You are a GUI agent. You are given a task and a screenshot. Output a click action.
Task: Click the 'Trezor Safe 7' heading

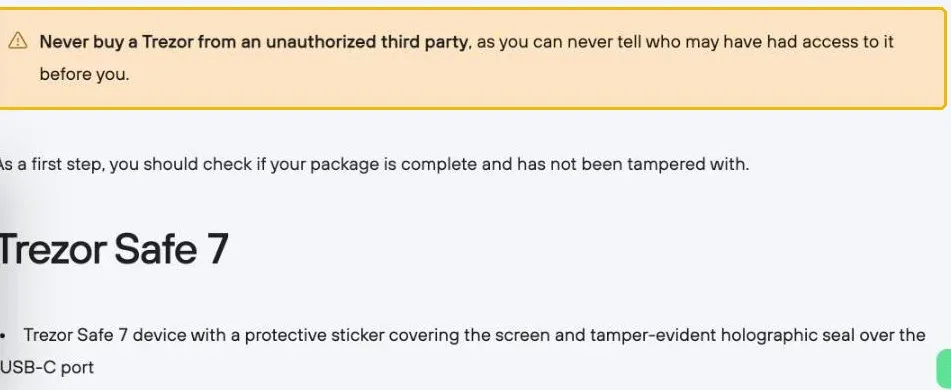(113, 249)
